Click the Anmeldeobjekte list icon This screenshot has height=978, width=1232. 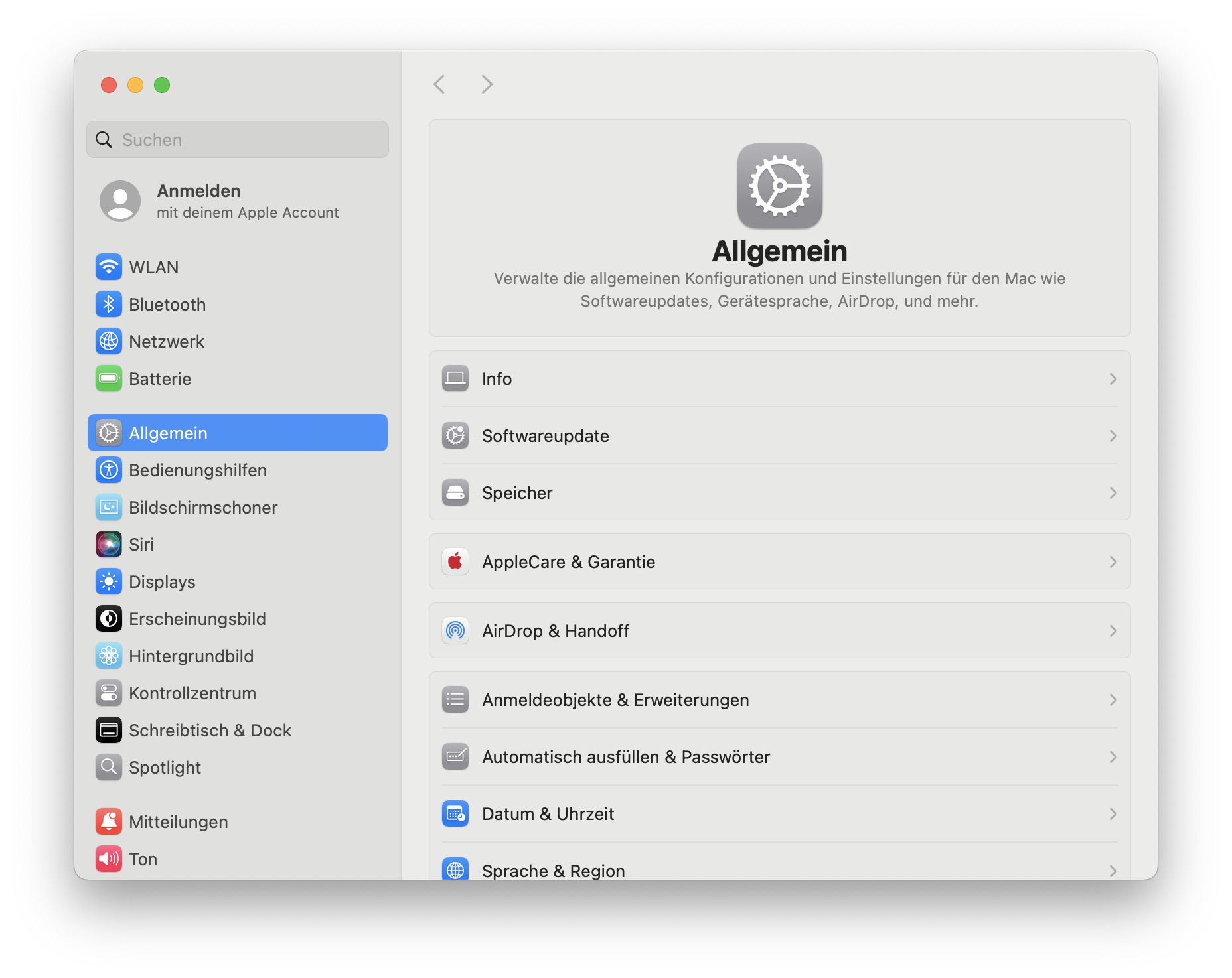tap(455, 700)
